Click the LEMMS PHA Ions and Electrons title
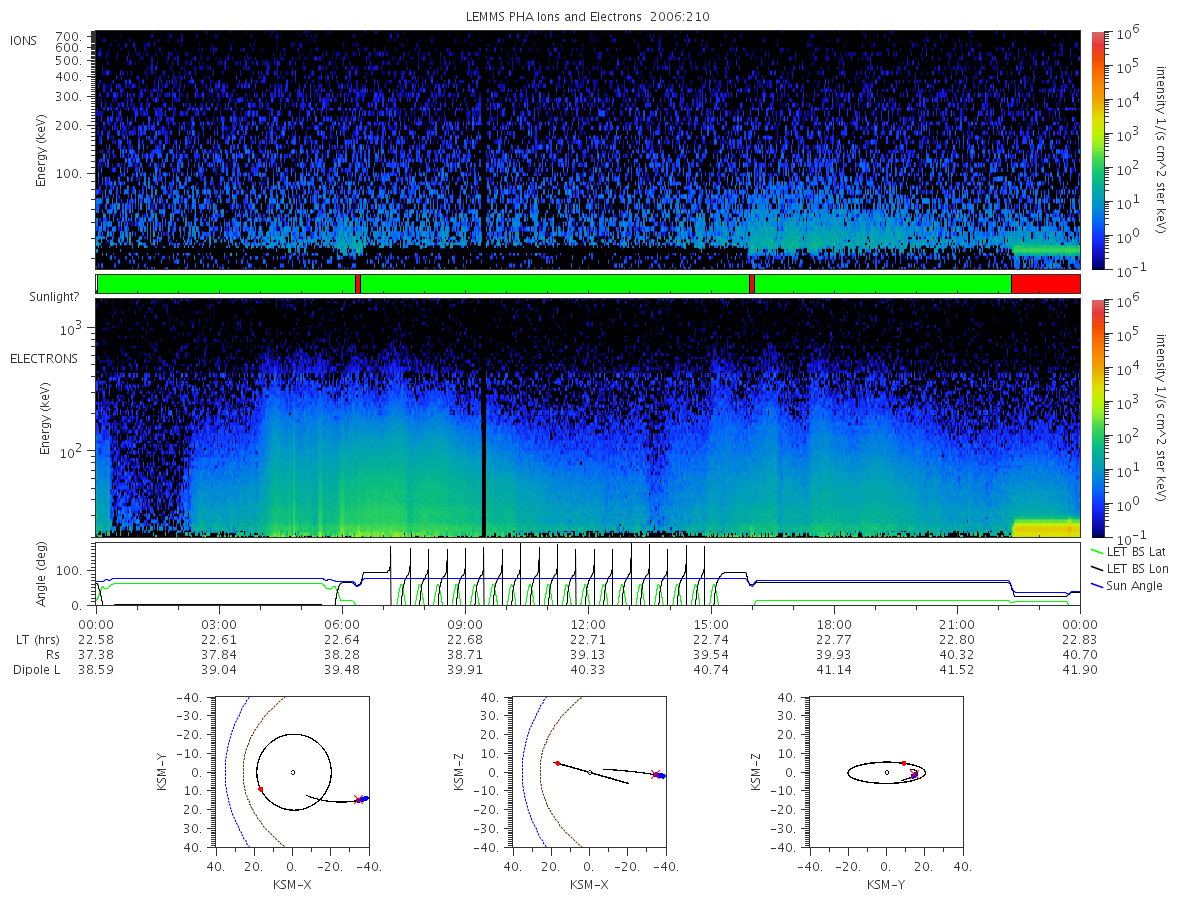Viewport: 1200px width, 900px height. [589, 17]
